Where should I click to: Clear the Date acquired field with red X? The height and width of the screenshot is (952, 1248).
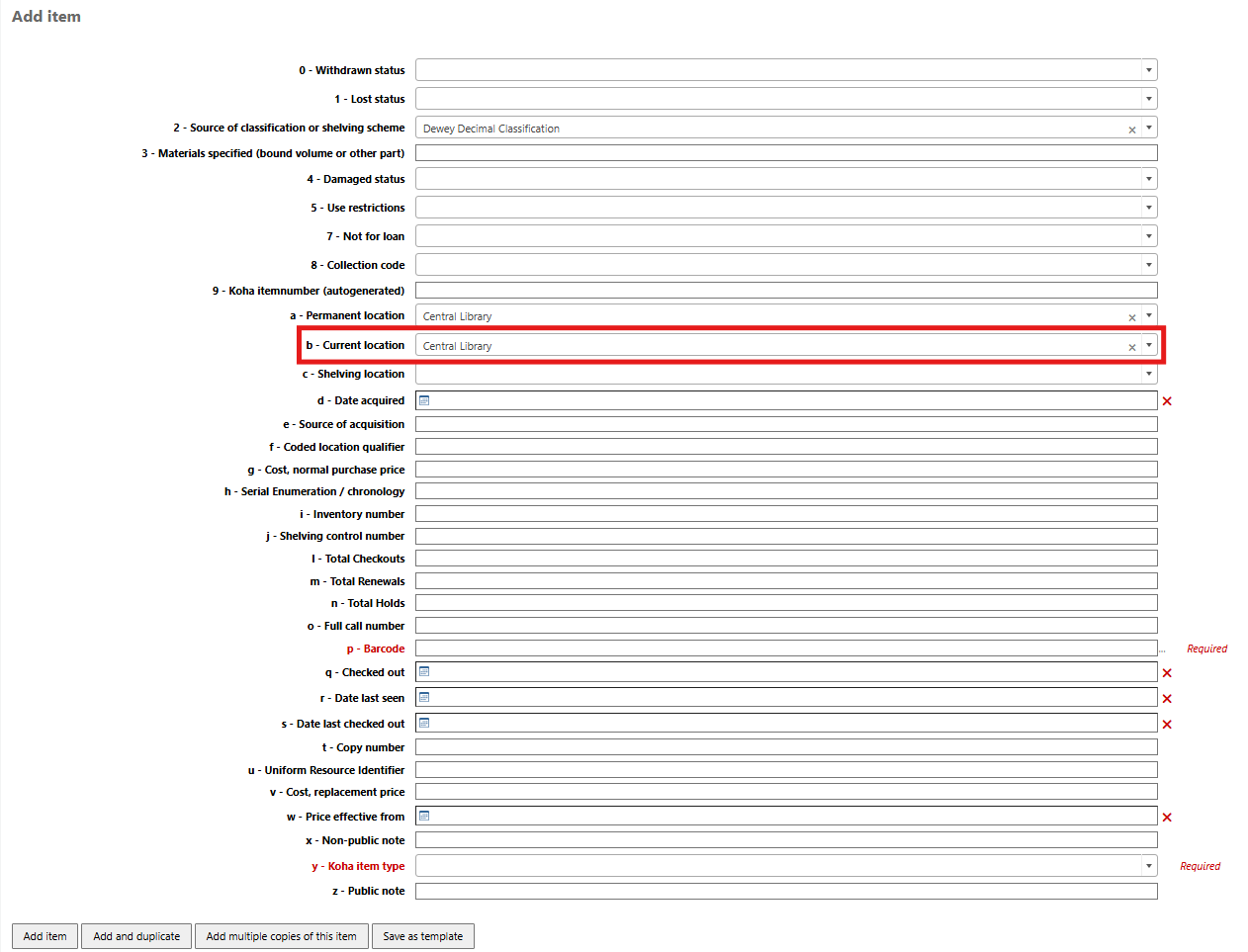1167,401
